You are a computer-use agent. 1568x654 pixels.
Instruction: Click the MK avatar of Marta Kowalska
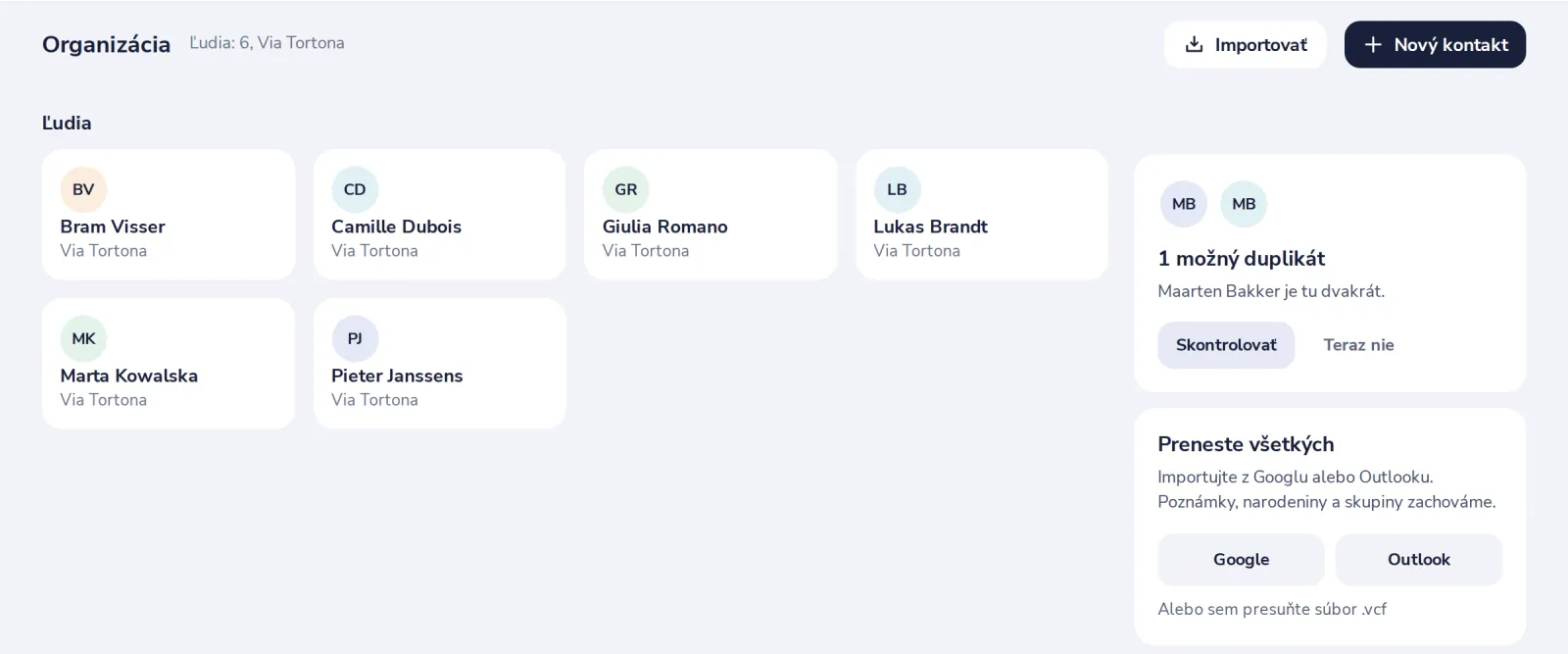point(83,338)
